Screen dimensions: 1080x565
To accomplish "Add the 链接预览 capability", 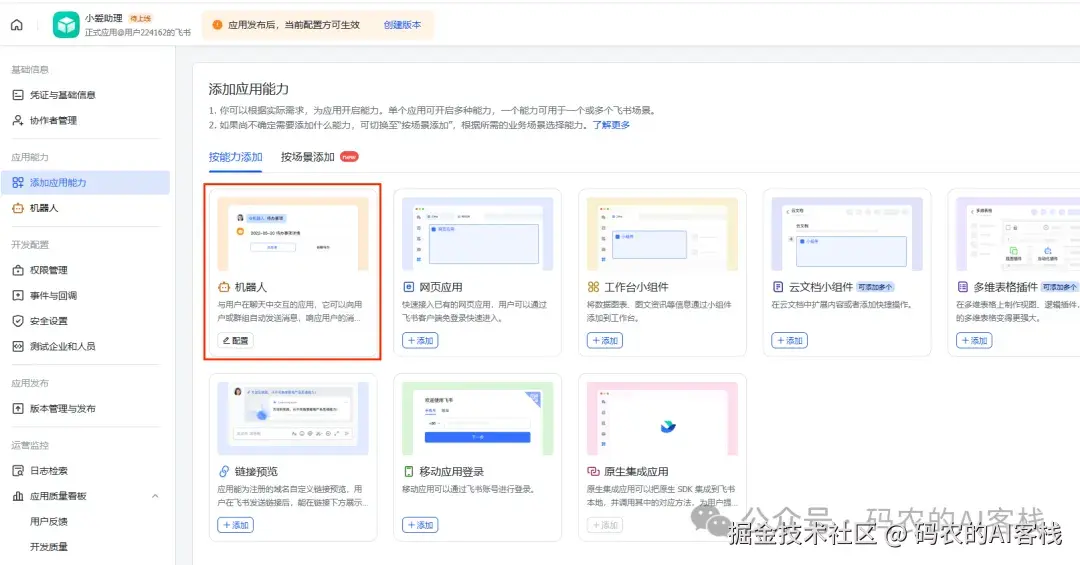I will [x=236, y=525].
